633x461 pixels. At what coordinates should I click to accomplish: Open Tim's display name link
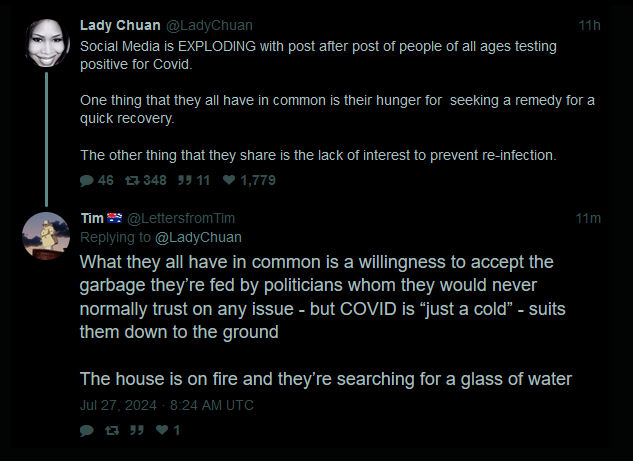pos(91,218)
